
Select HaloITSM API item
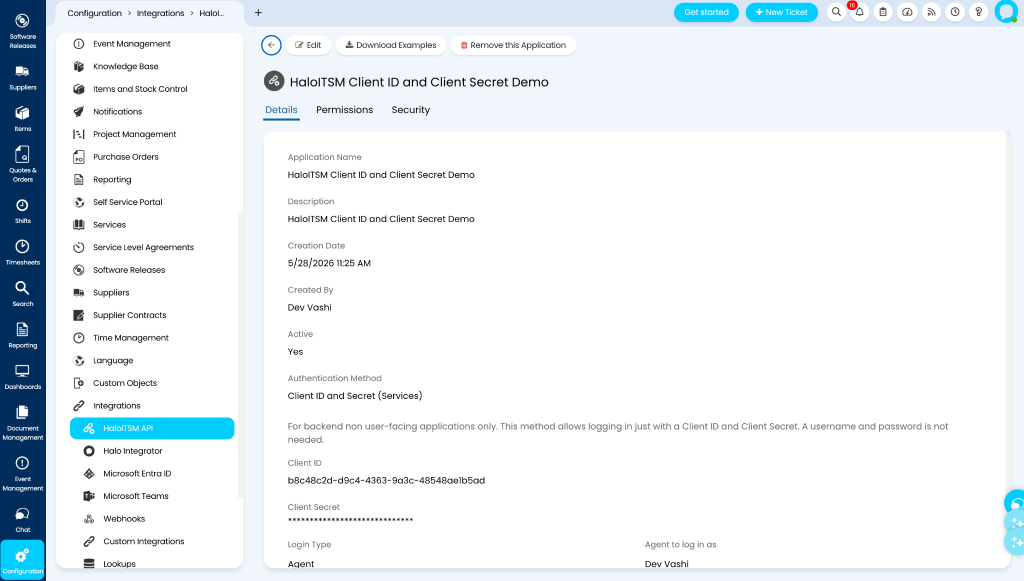(x=152, y=428)
